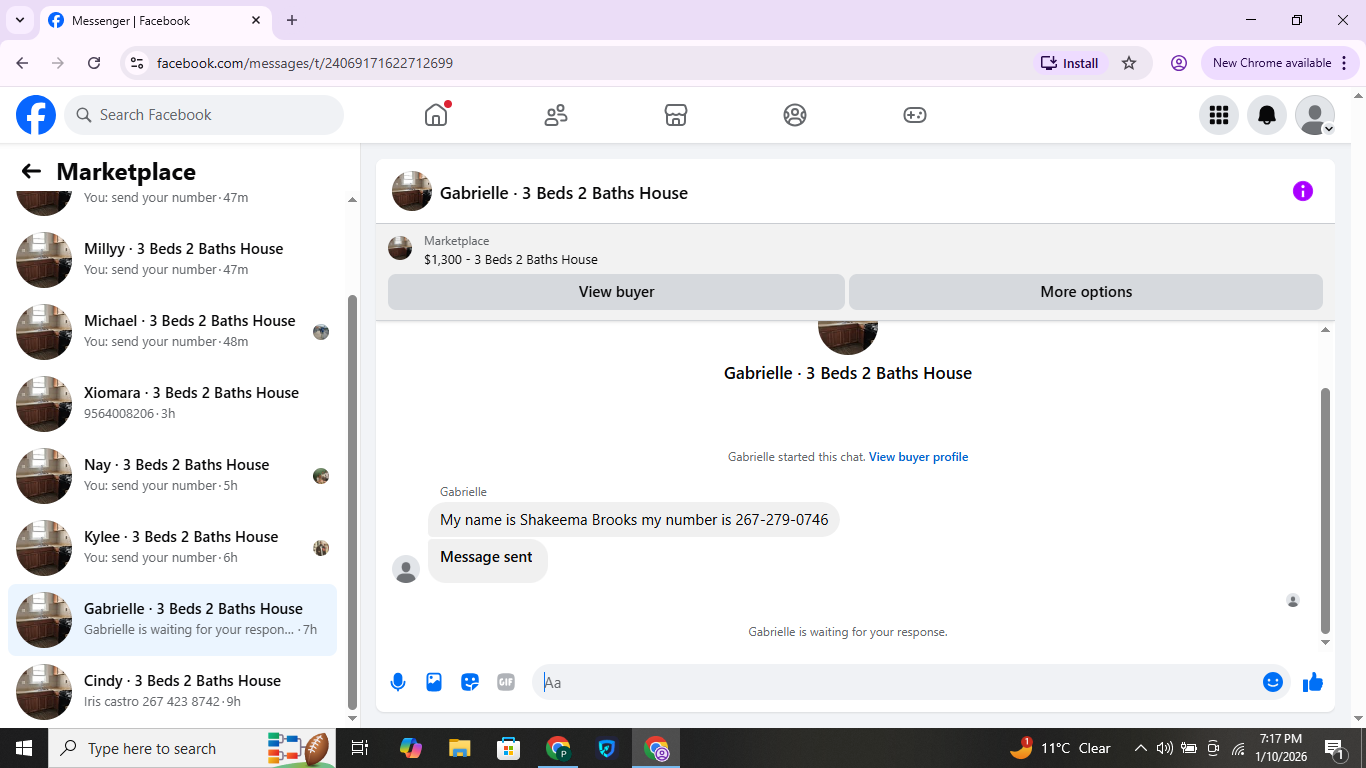Open the Nay conversation
Screen dimensions: 1366x768
click(x=172, y=476)
